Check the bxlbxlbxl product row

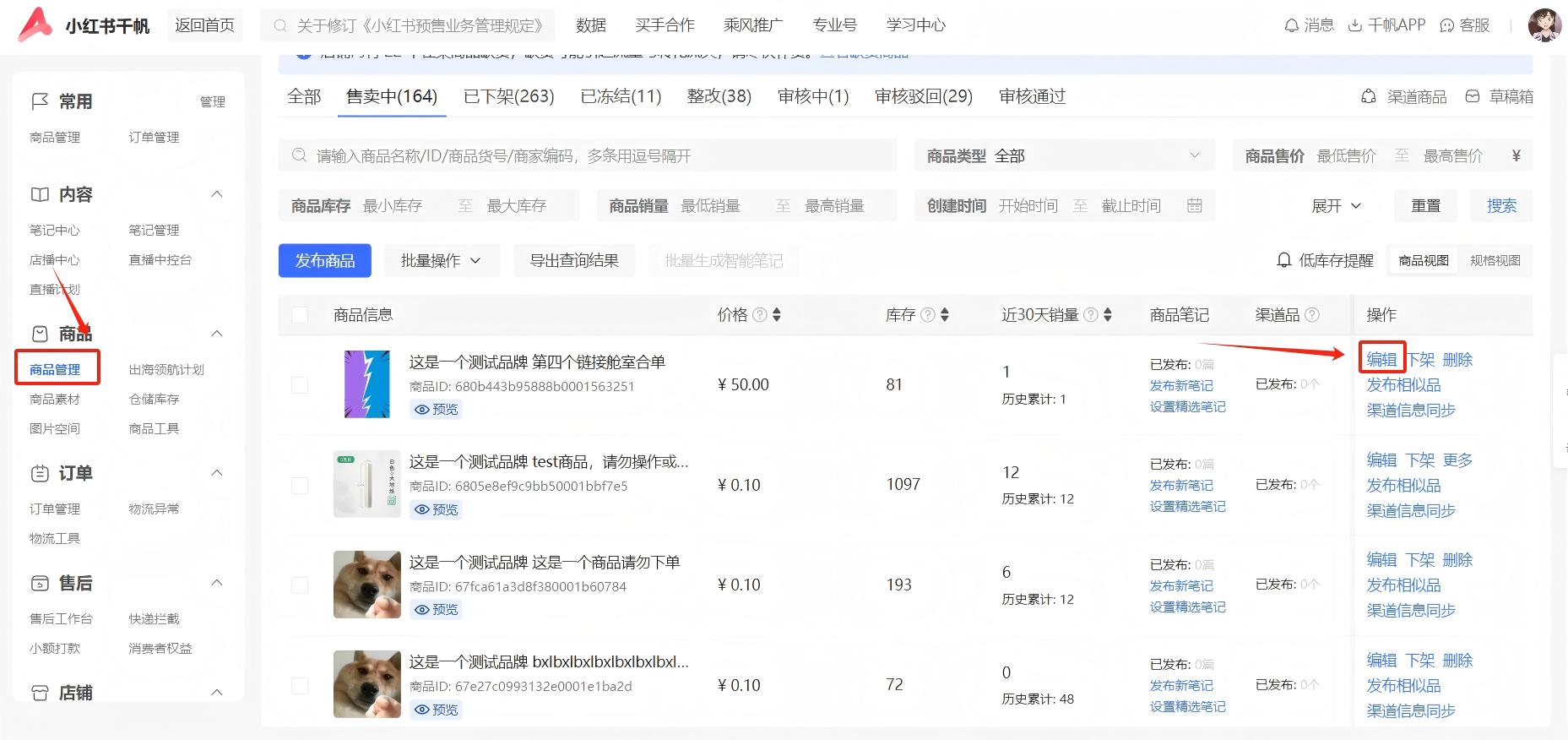tap(300, 685)
